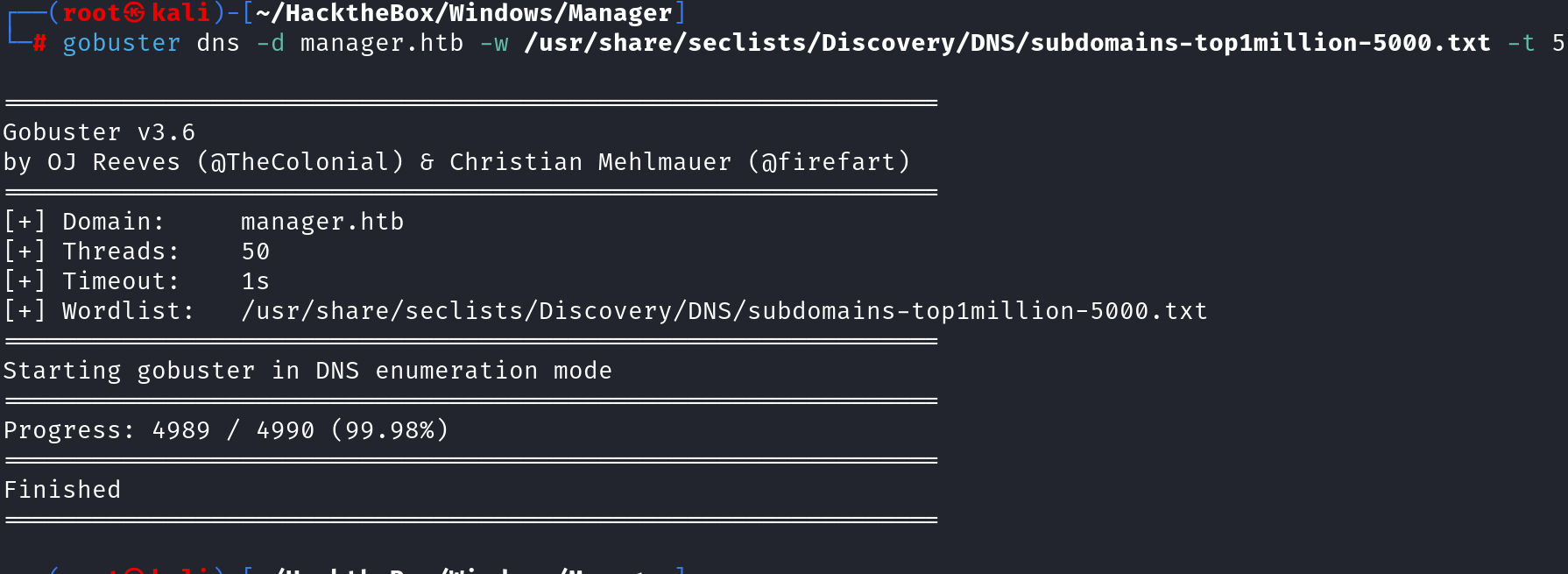Screen dimensions: 1568x574
Task: Click the Timeout value 1s
Action: pyautogui.click(x=256, y=281)
